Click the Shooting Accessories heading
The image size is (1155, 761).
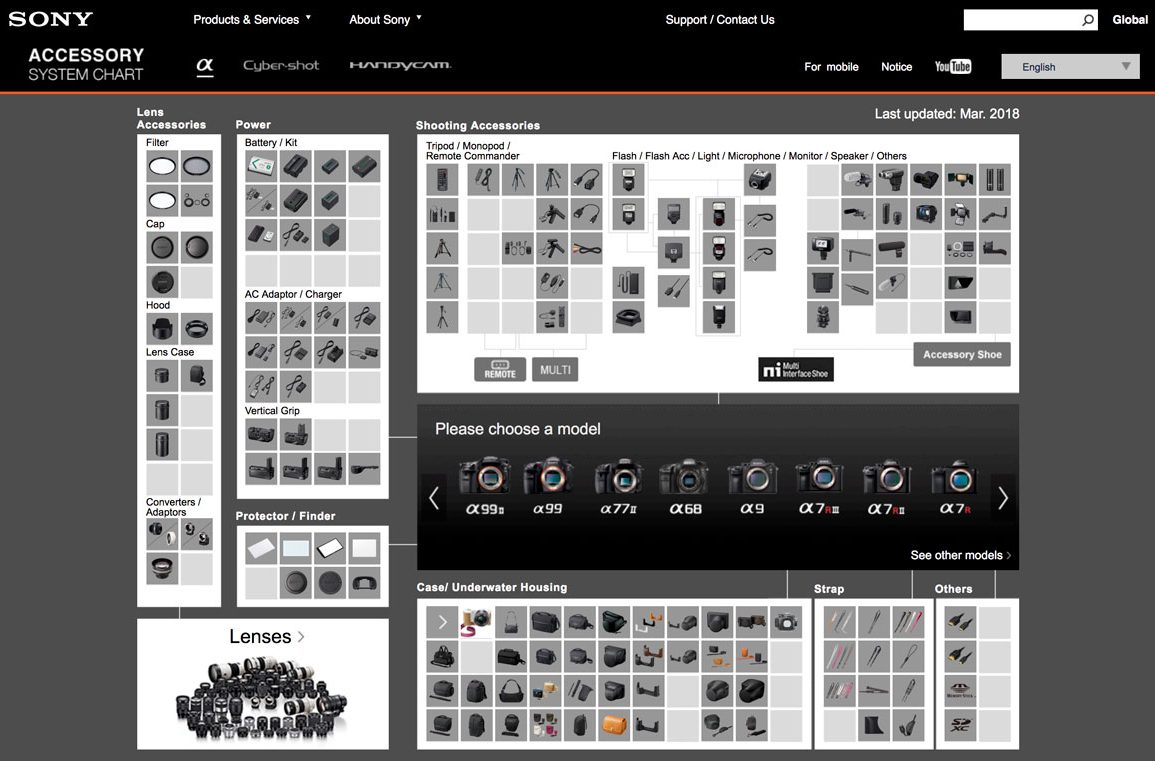477,125
